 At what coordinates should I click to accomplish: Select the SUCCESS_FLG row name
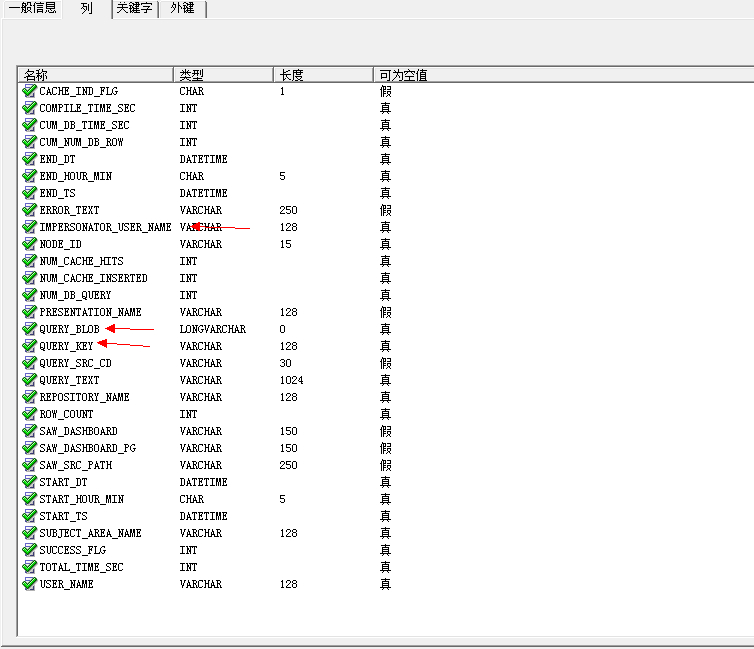tap(73, 550)
